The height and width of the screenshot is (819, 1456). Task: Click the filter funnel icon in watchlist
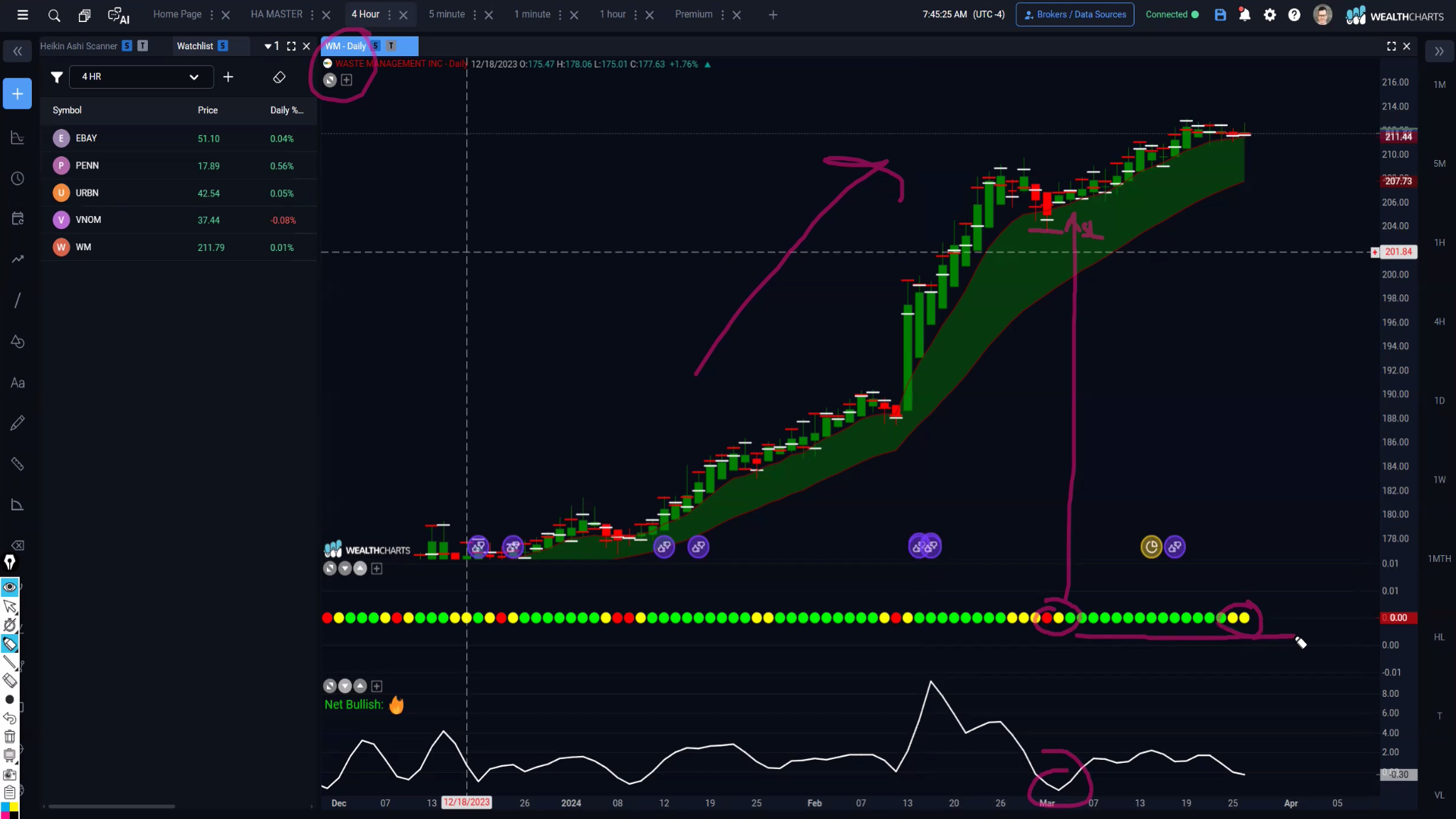[56, 77]
